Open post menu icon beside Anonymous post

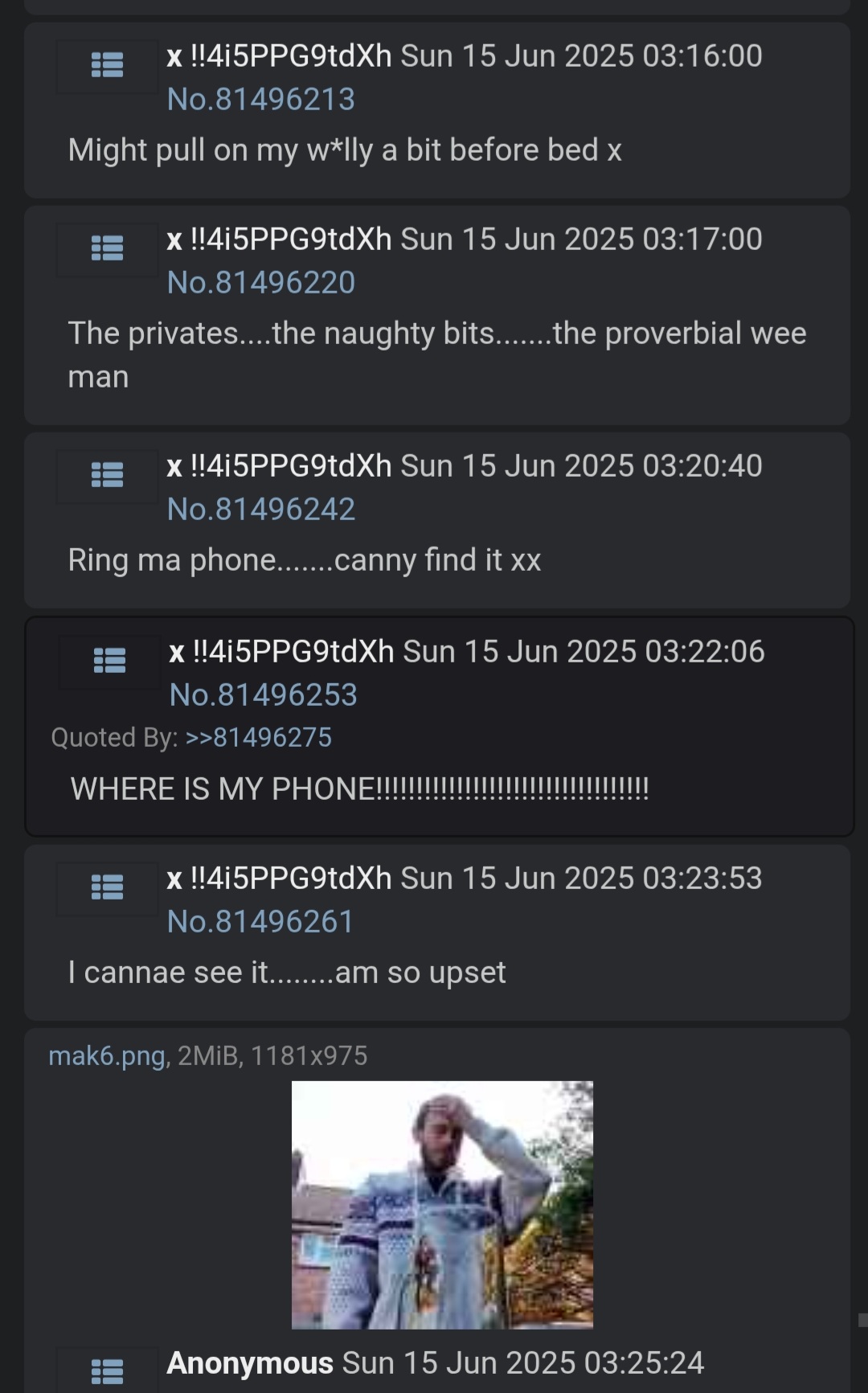pos(107,1371)
